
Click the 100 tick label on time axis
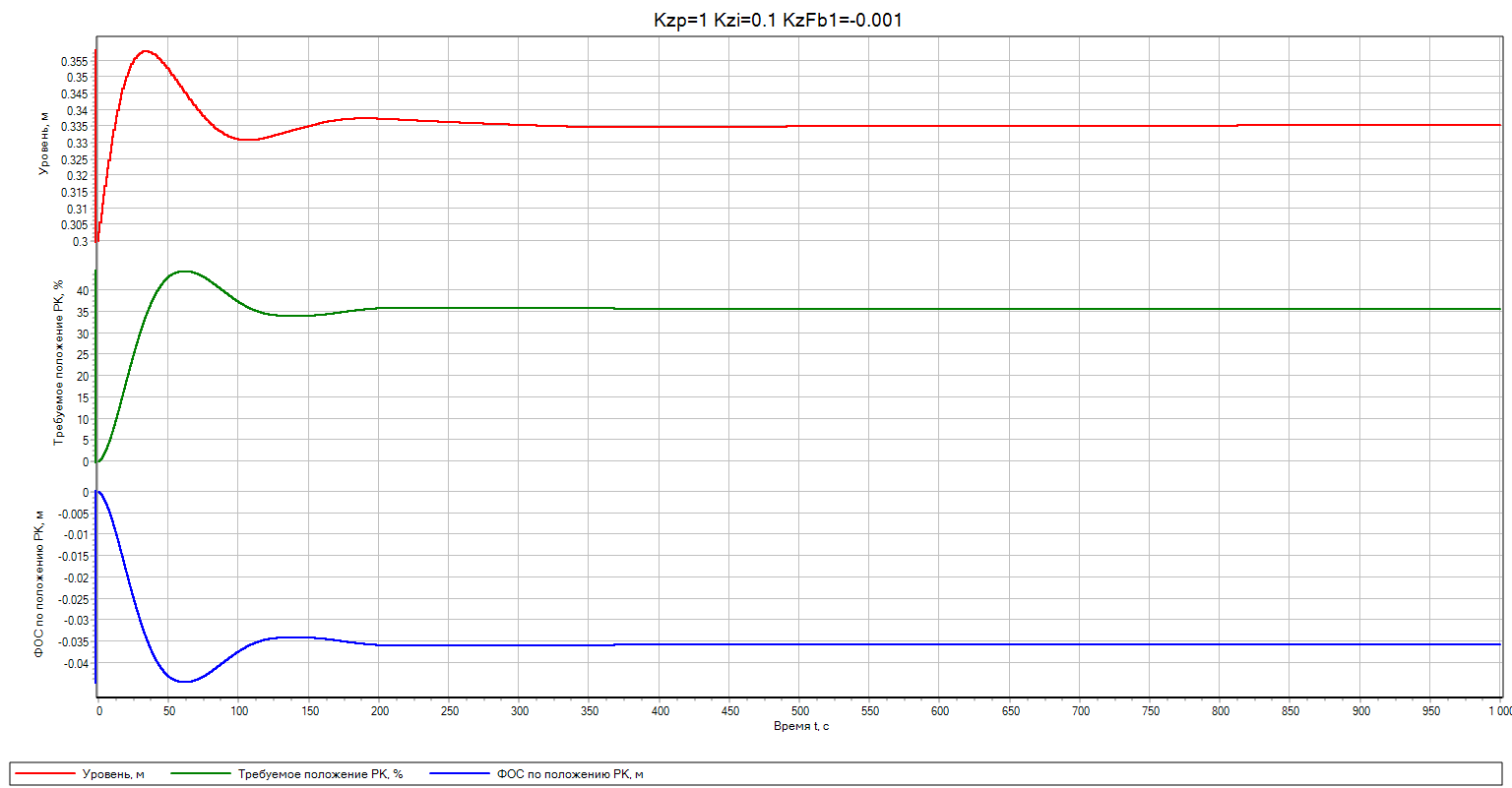239,711
